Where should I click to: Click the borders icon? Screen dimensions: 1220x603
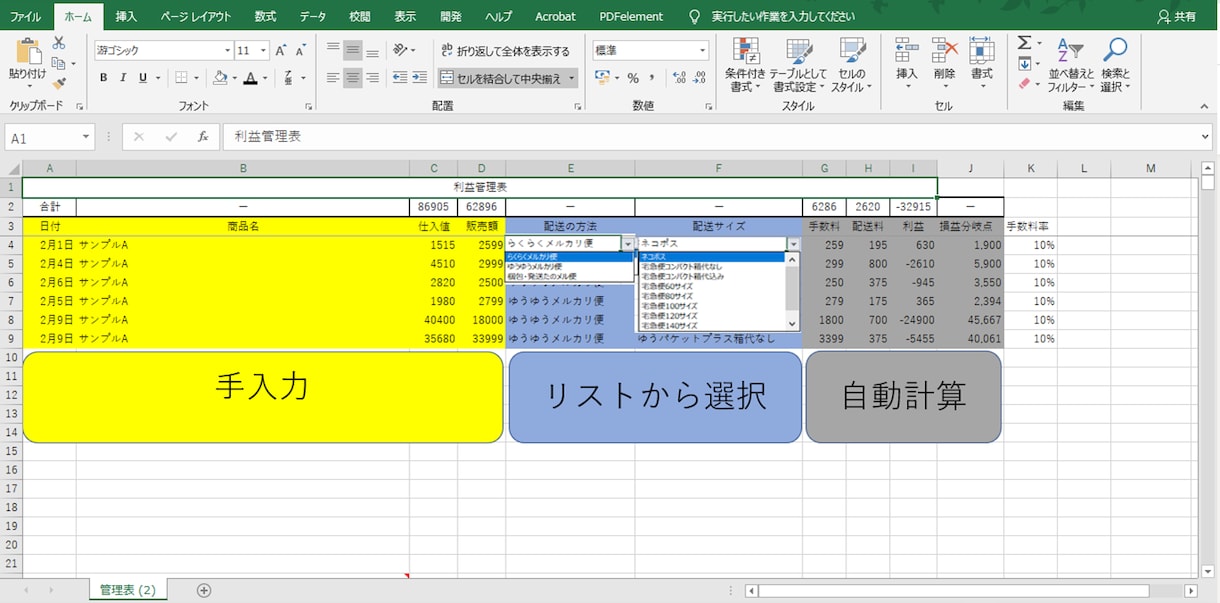tap(181, 78)
